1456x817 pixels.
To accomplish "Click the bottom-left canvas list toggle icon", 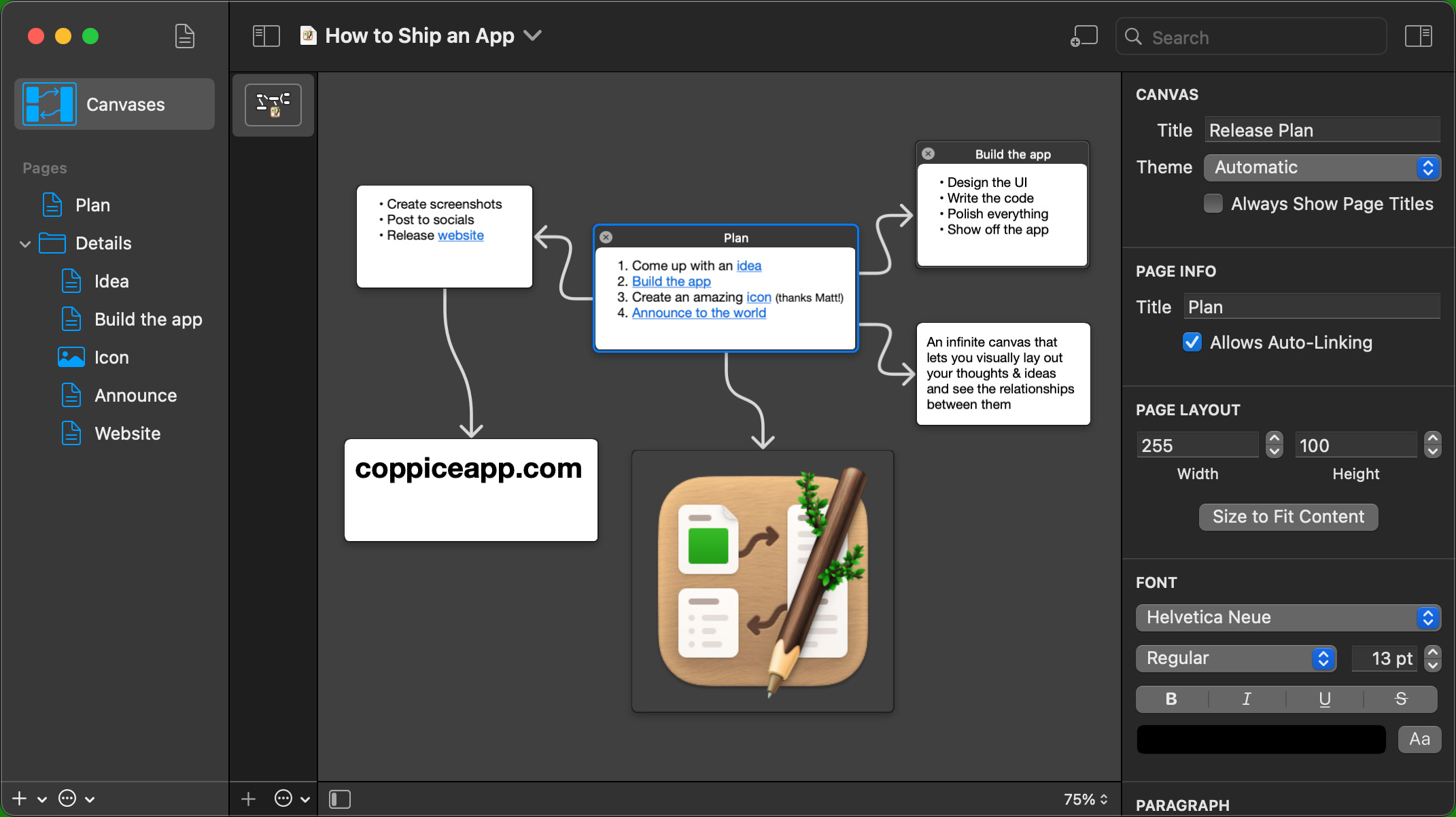I will tap(339, 799).
